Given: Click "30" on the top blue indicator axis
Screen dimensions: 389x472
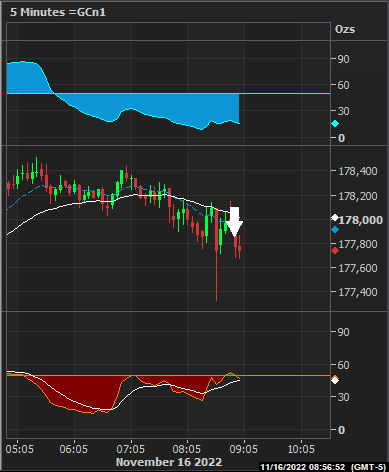Looking at the screenshot, I should pyautogui.click(x=343, y=111).
